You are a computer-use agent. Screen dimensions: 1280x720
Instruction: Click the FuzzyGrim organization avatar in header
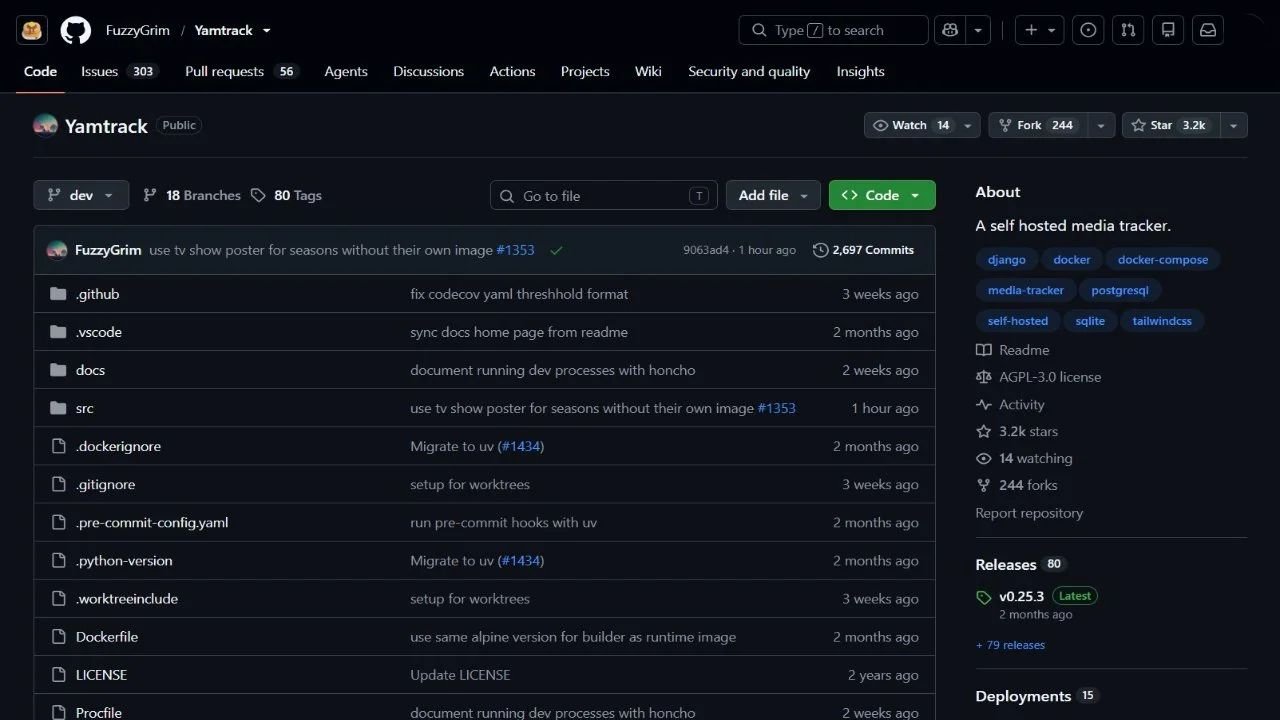(x=32, y=30)
